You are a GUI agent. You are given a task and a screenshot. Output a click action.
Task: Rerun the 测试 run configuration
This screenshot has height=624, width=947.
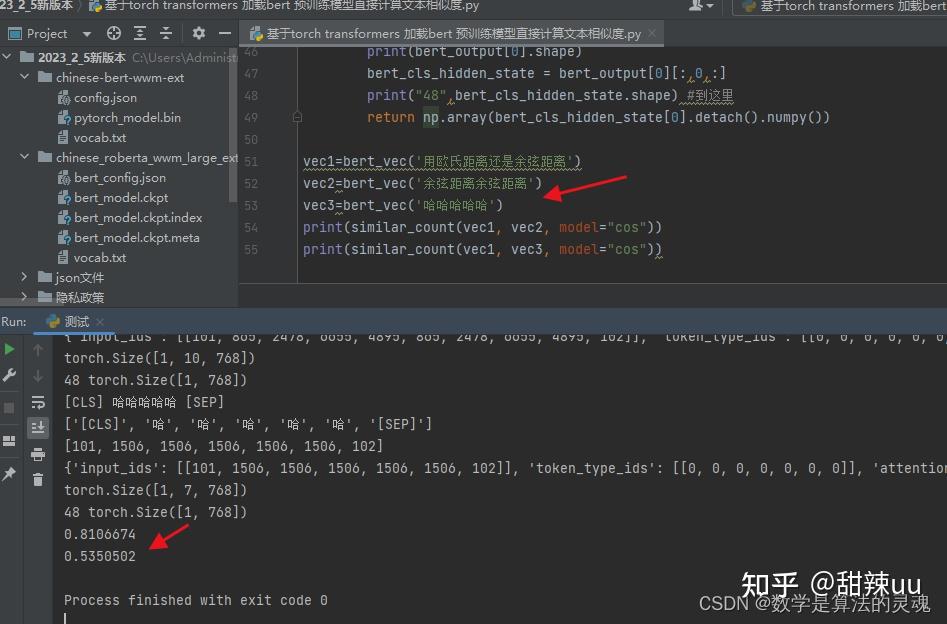click(x=10, y=349)
